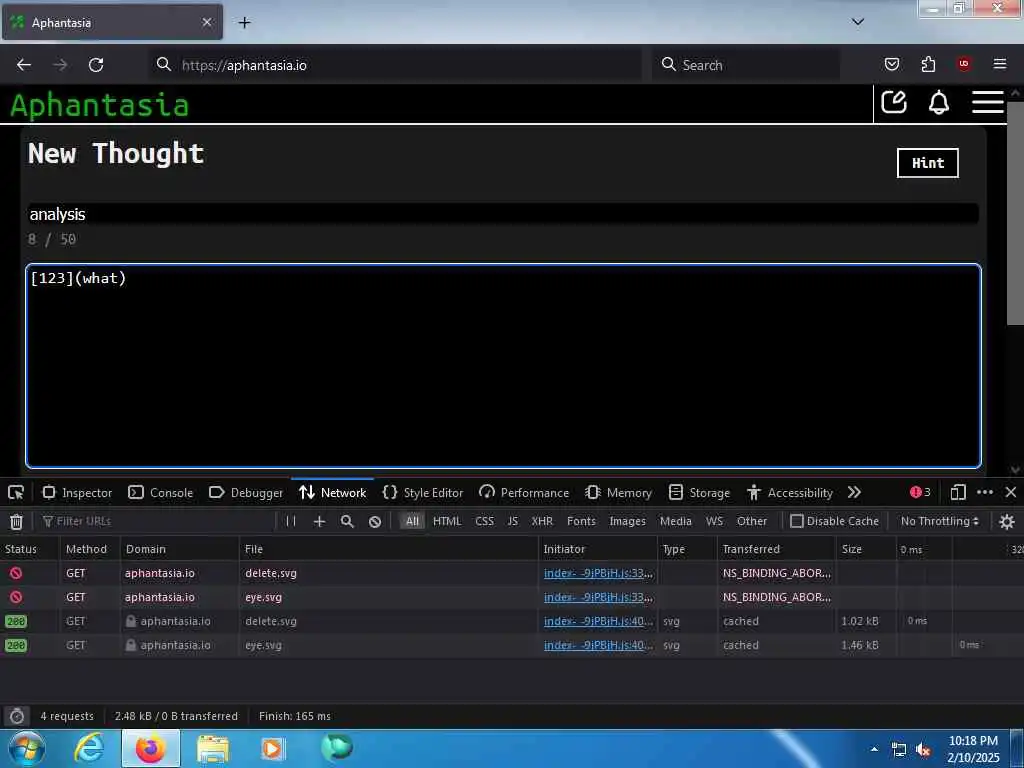
Task: Filter requests by Fonts
Action: pyautogui.click(x=581, y=521)
